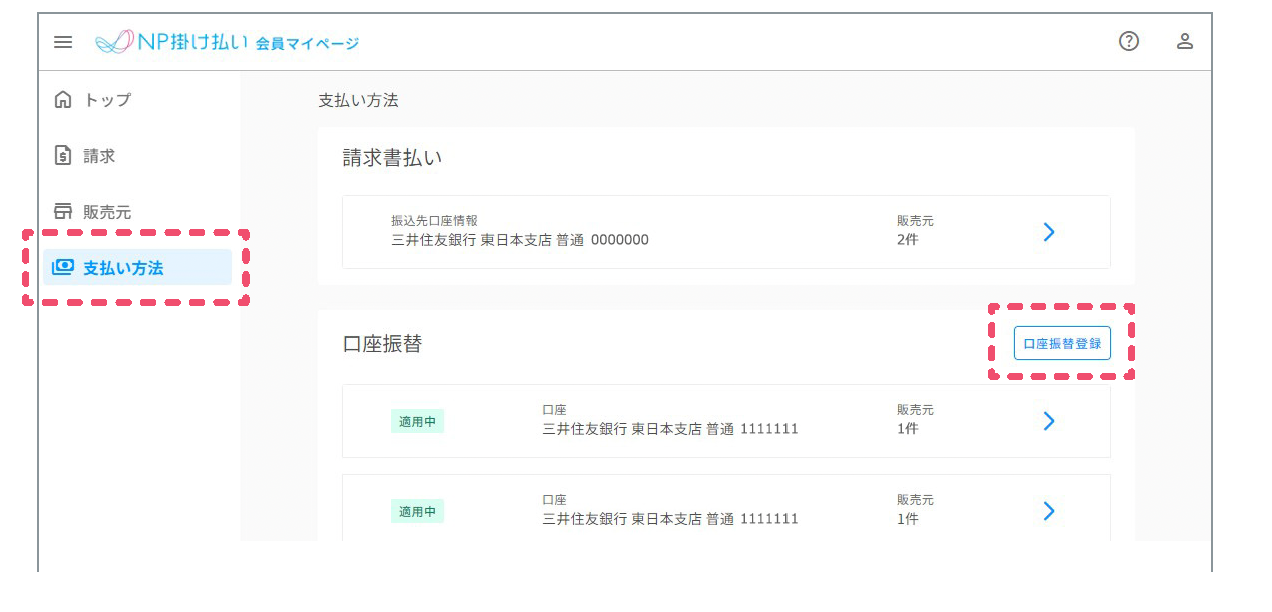Click the store icon beside 販売元

tap(63, 212)
